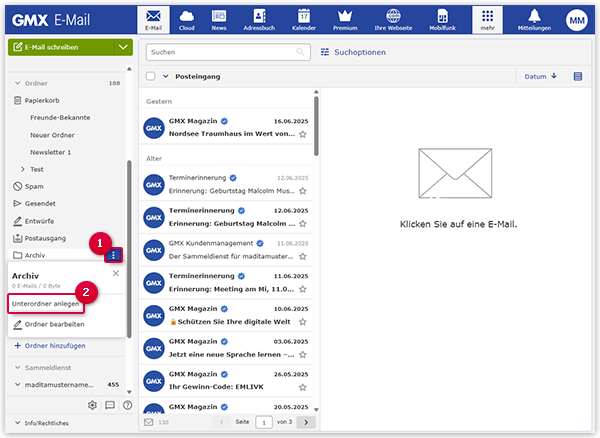Star the Sammeldienst für maditamuster email

tap(303, 256)
